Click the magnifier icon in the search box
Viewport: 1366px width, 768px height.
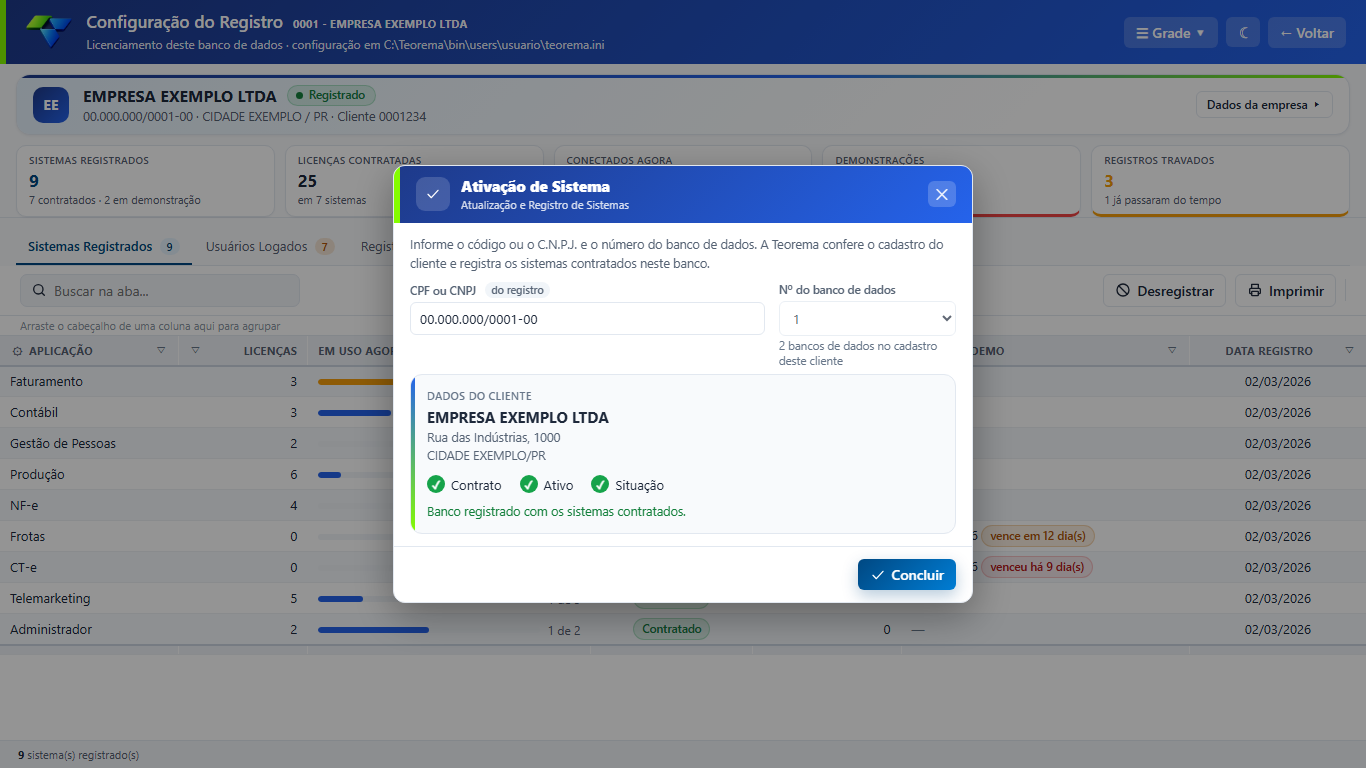click(x=39, y=291)
